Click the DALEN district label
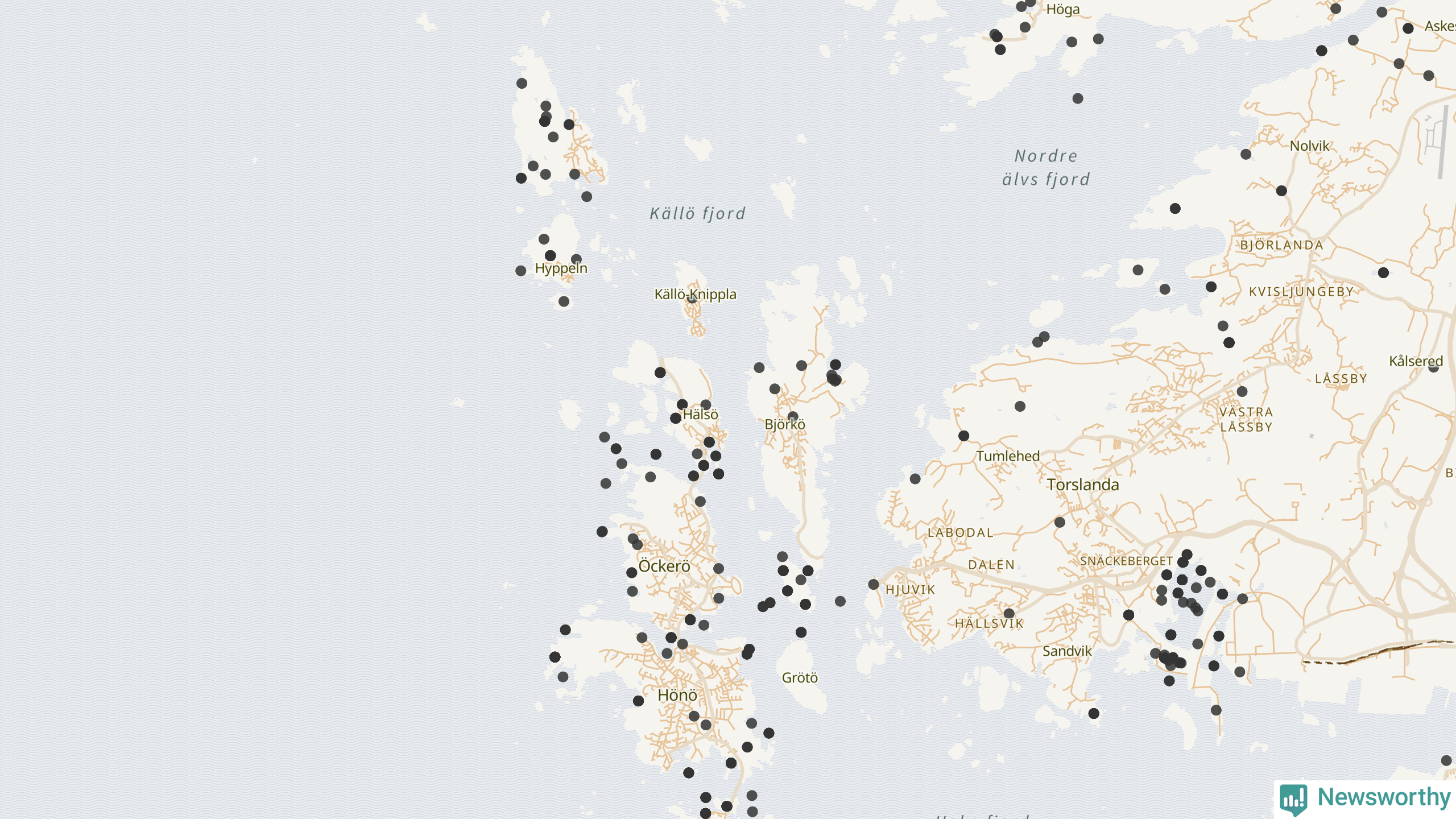This screenshot has width=1456, height=819. click(991, 565)
